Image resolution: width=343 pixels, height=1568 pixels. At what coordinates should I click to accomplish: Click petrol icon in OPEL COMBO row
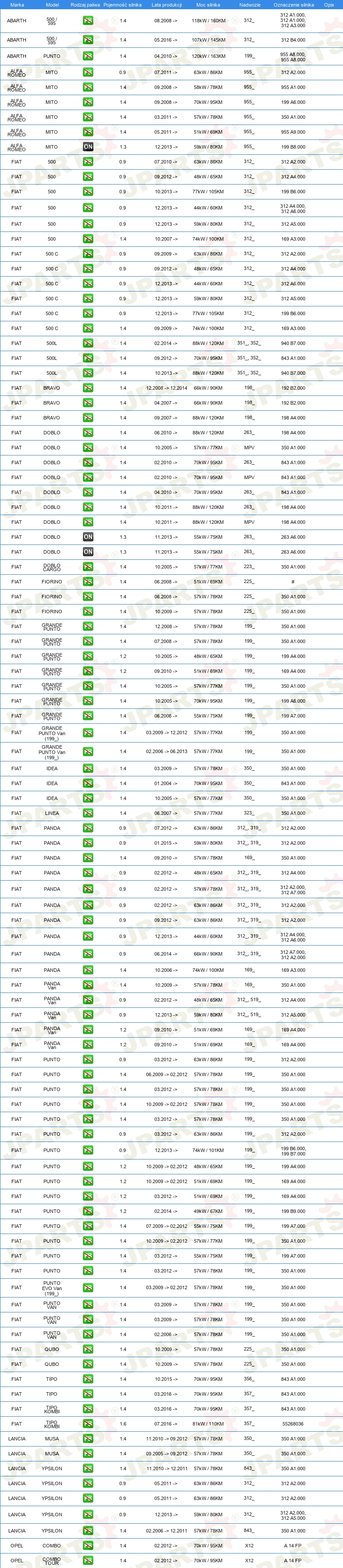pos(88,1546)
